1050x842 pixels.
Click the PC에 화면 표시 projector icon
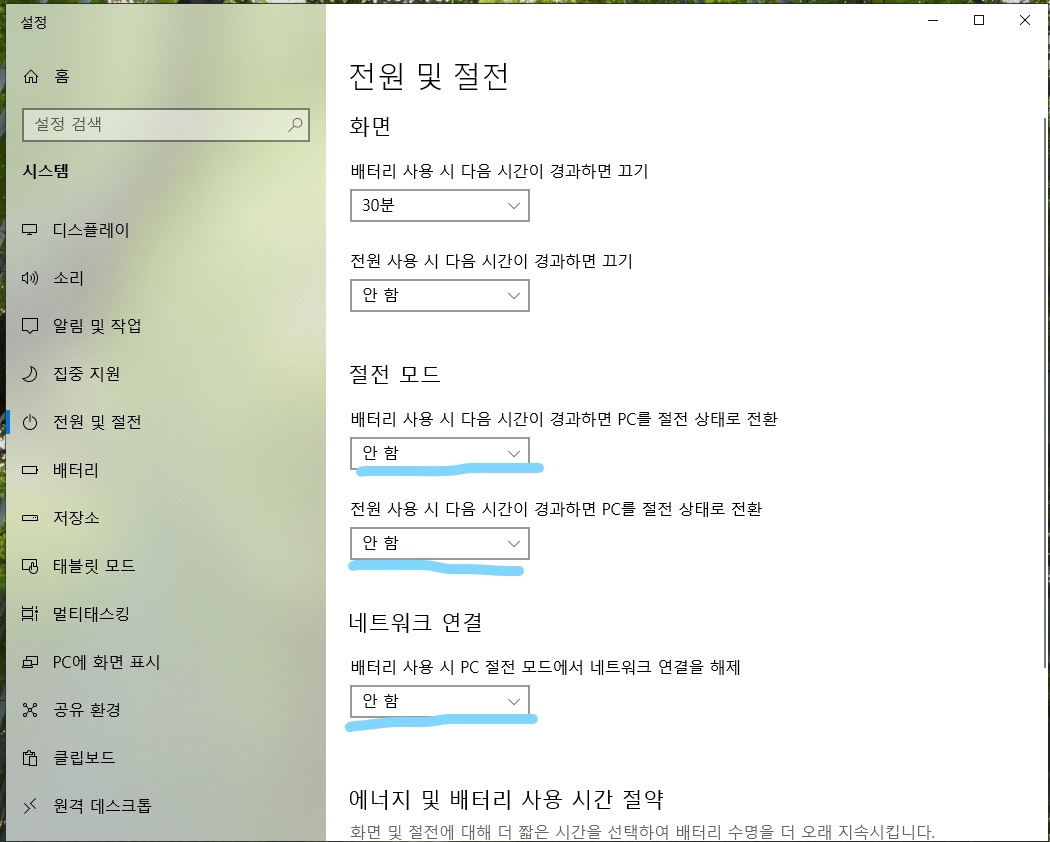pos(30,662)
